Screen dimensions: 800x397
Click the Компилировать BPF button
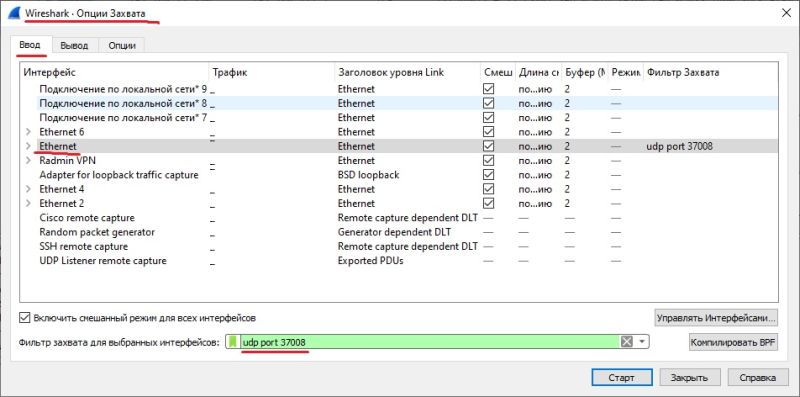(733, 342)
